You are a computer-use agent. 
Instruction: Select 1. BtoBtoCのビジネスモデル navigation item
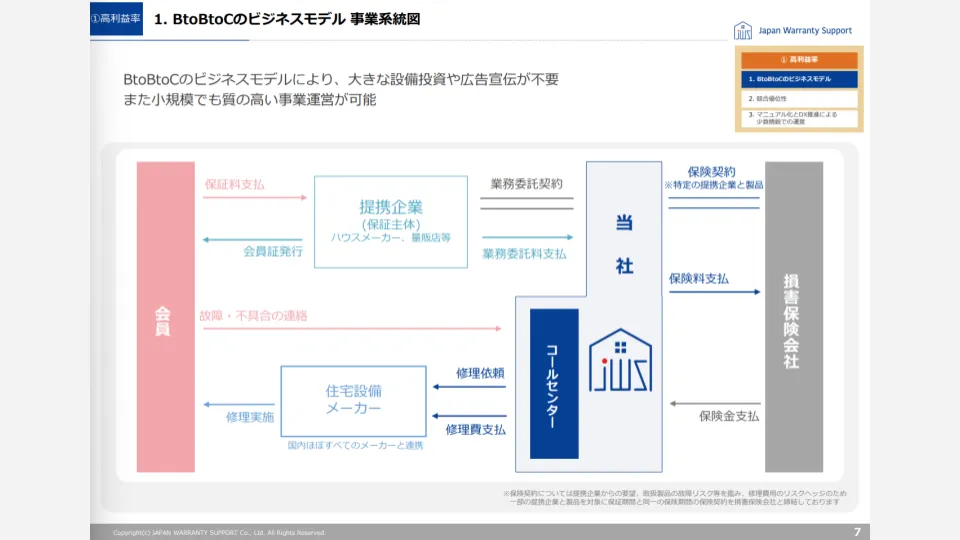point(799,79)
